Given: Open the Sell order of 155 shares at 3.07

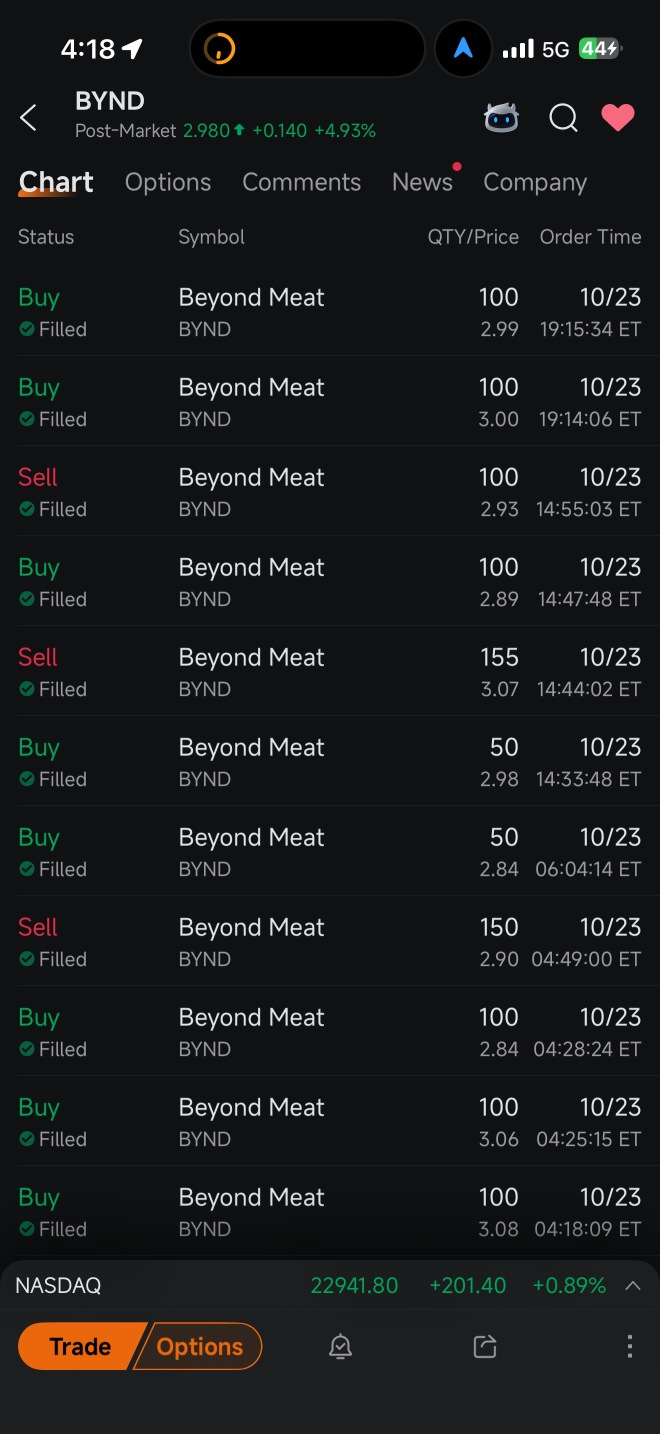Looking at the screenshot, I should [330, 671].
